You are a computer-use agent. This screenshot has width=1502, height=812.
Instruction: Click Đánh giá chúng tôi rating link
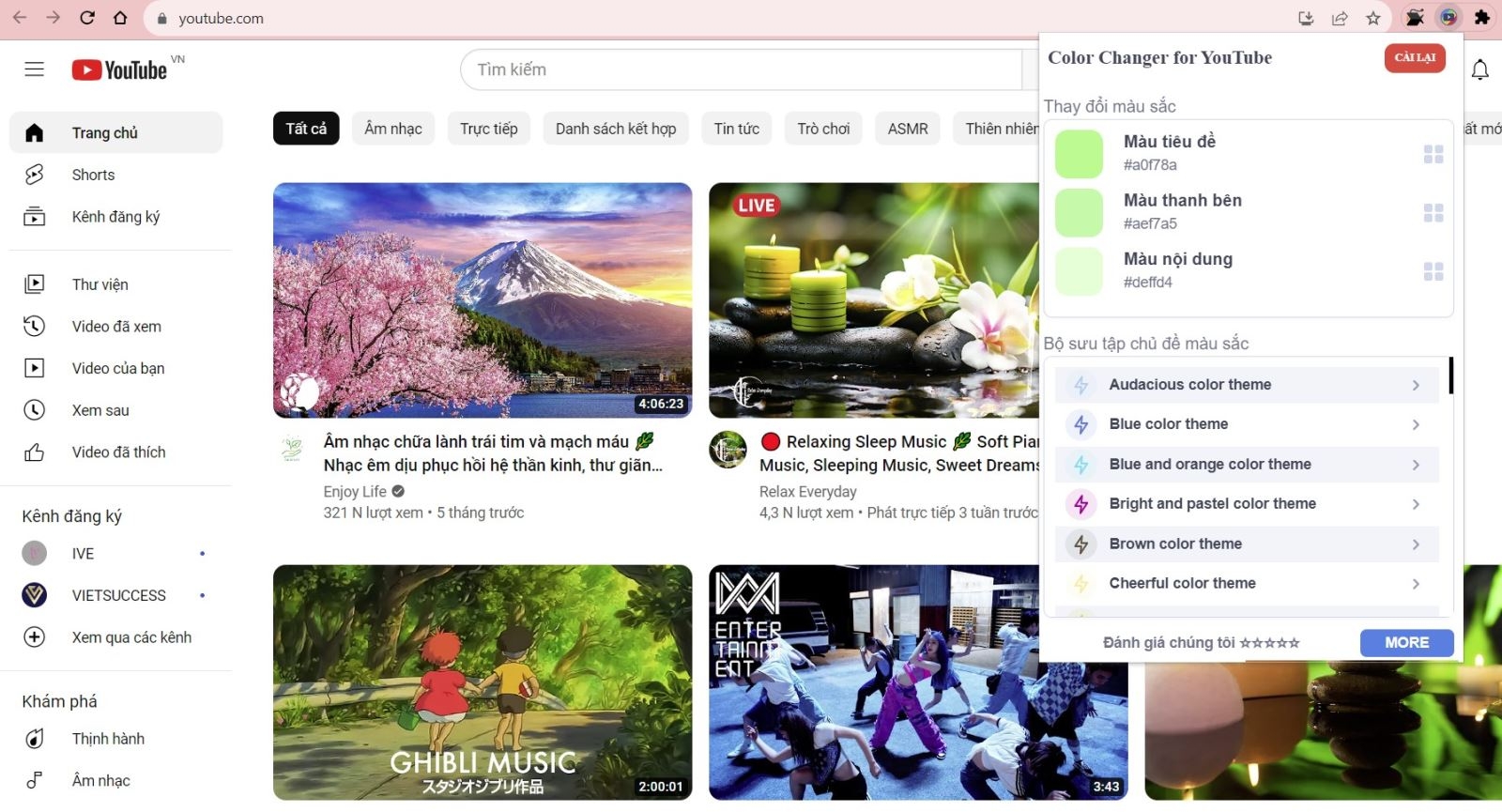point(1202,643)
